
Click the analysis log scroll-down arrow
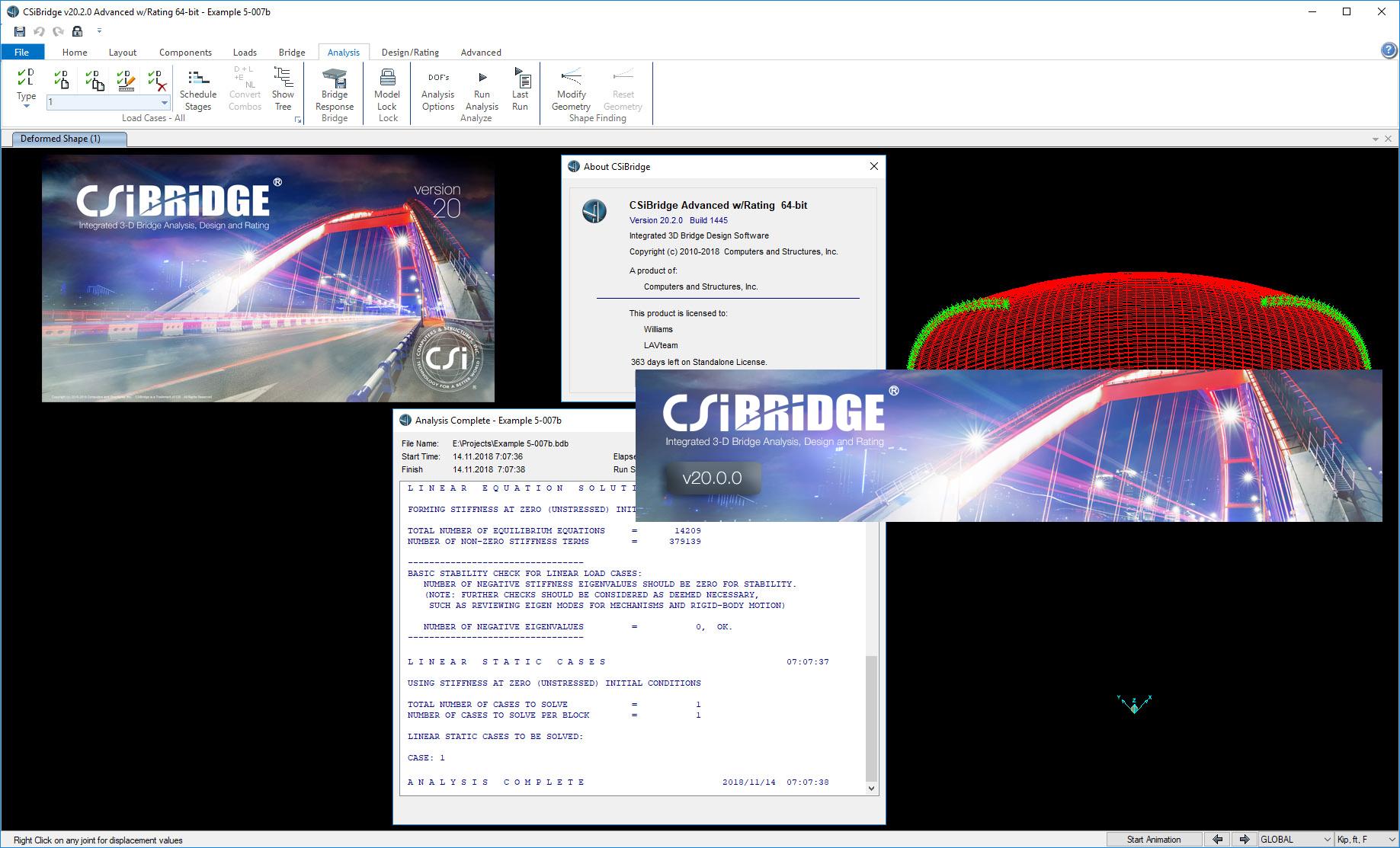coord(872,789)
